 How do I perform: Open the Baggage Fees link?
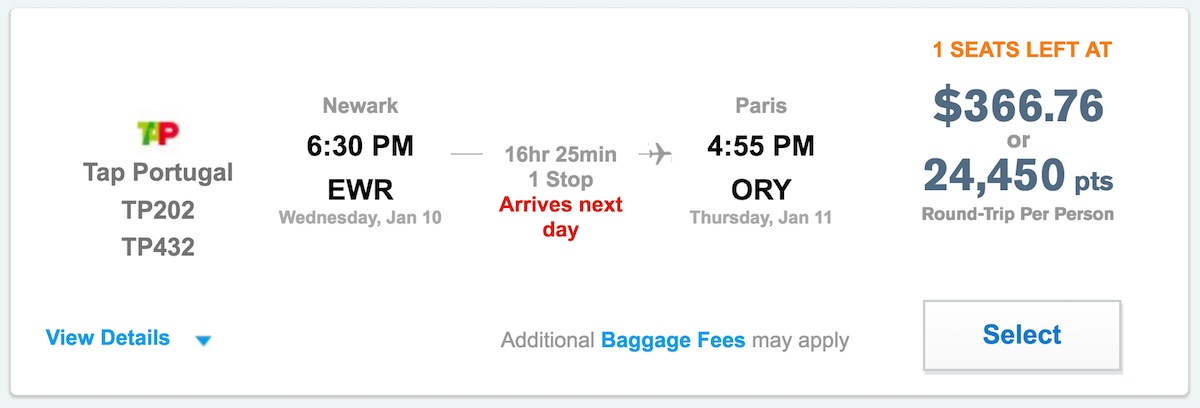[x=673, y=340]
